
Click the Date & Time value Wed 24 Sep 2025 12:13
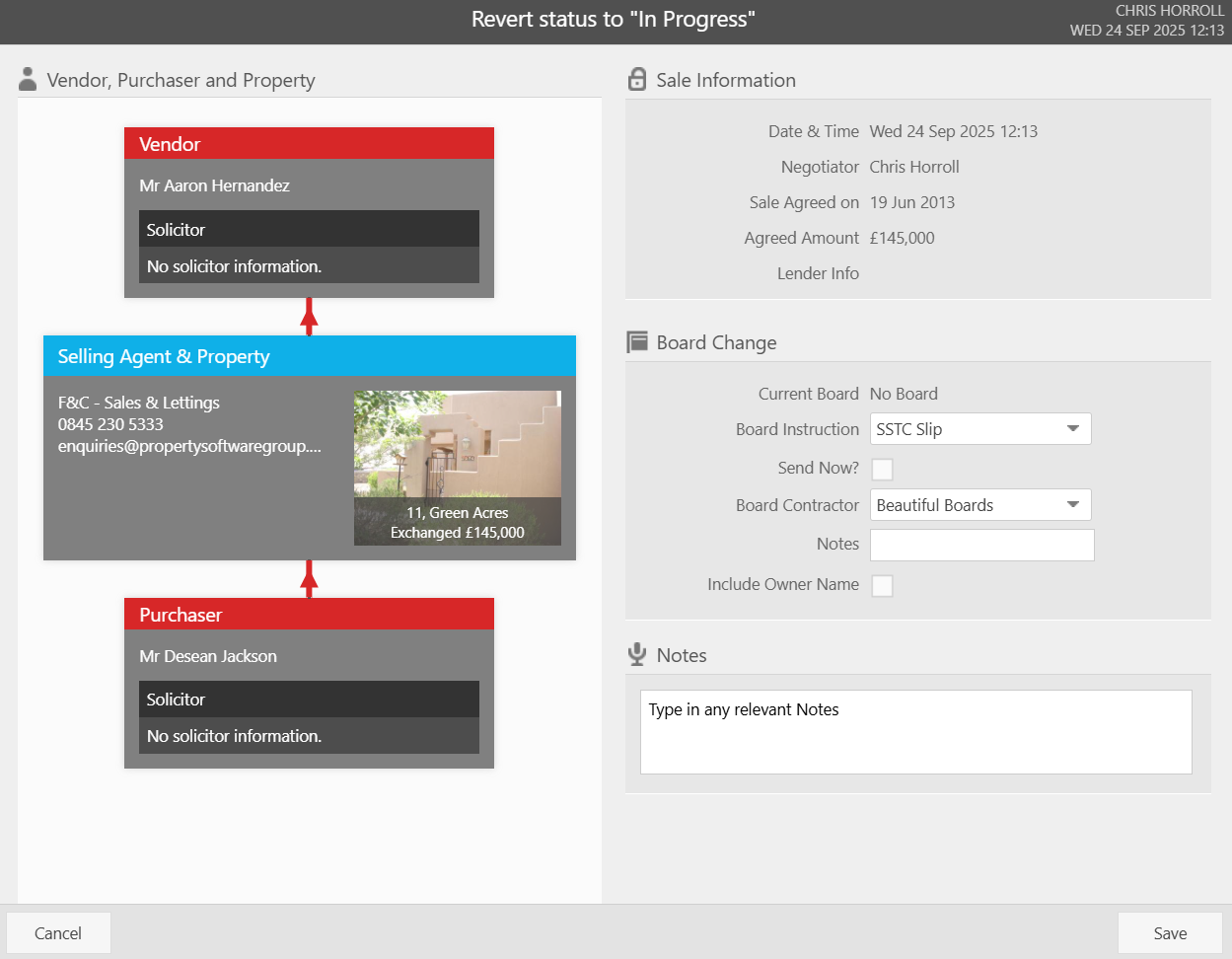(954, 131)
